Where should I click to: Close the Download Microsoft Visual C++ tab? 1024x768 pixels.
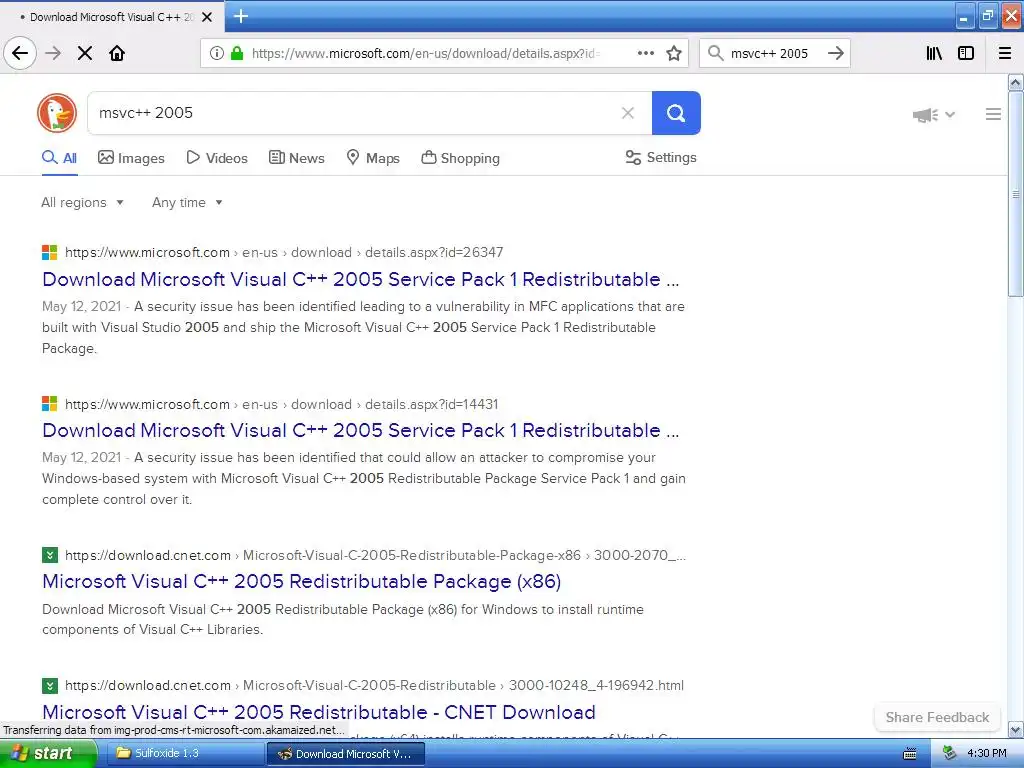(x=207, y=17)
